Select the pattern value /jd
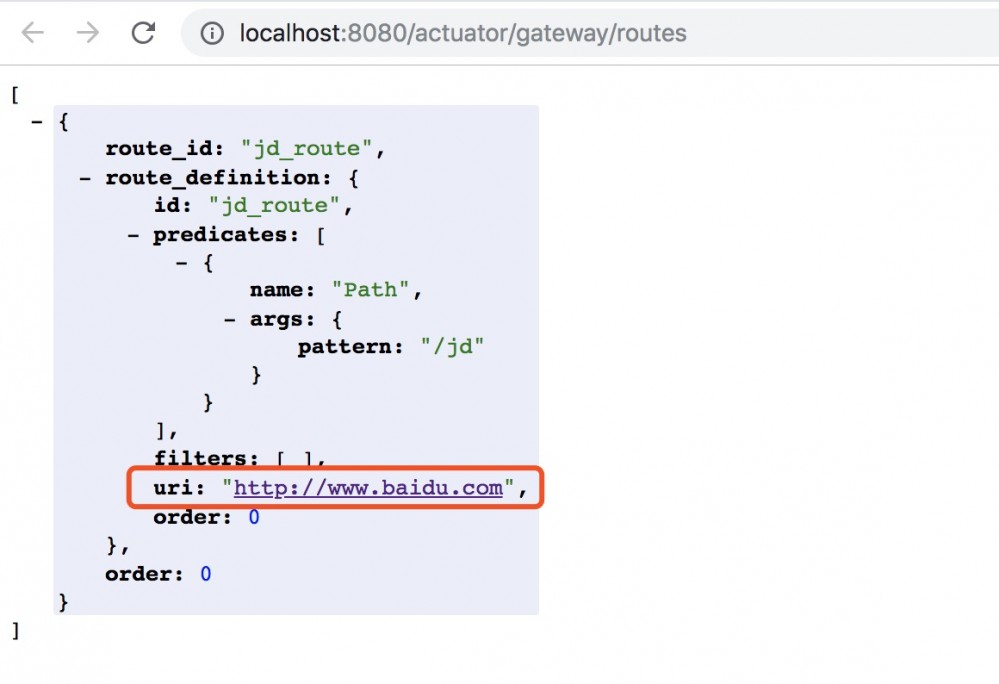 [x=452, y=346]
